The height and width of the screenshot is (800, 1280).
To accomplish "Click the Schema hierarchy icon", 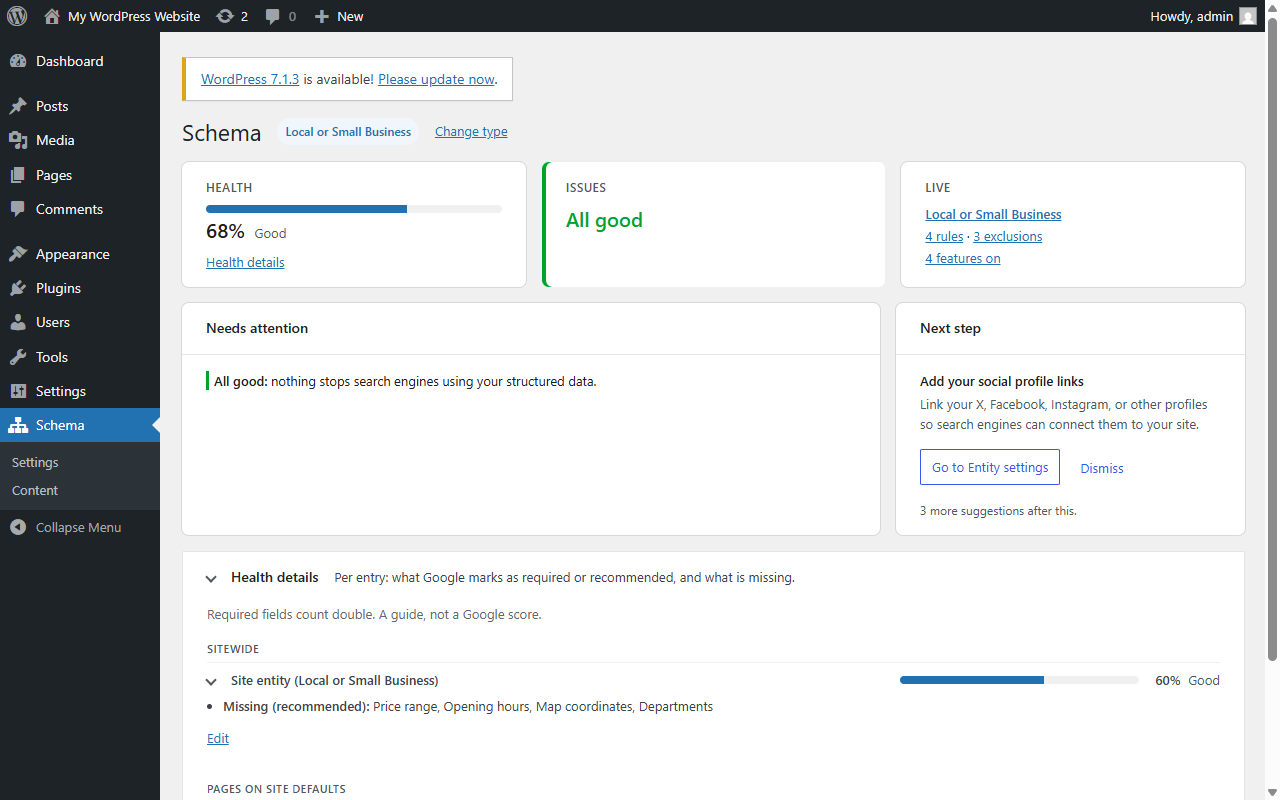I will (18, 425).
